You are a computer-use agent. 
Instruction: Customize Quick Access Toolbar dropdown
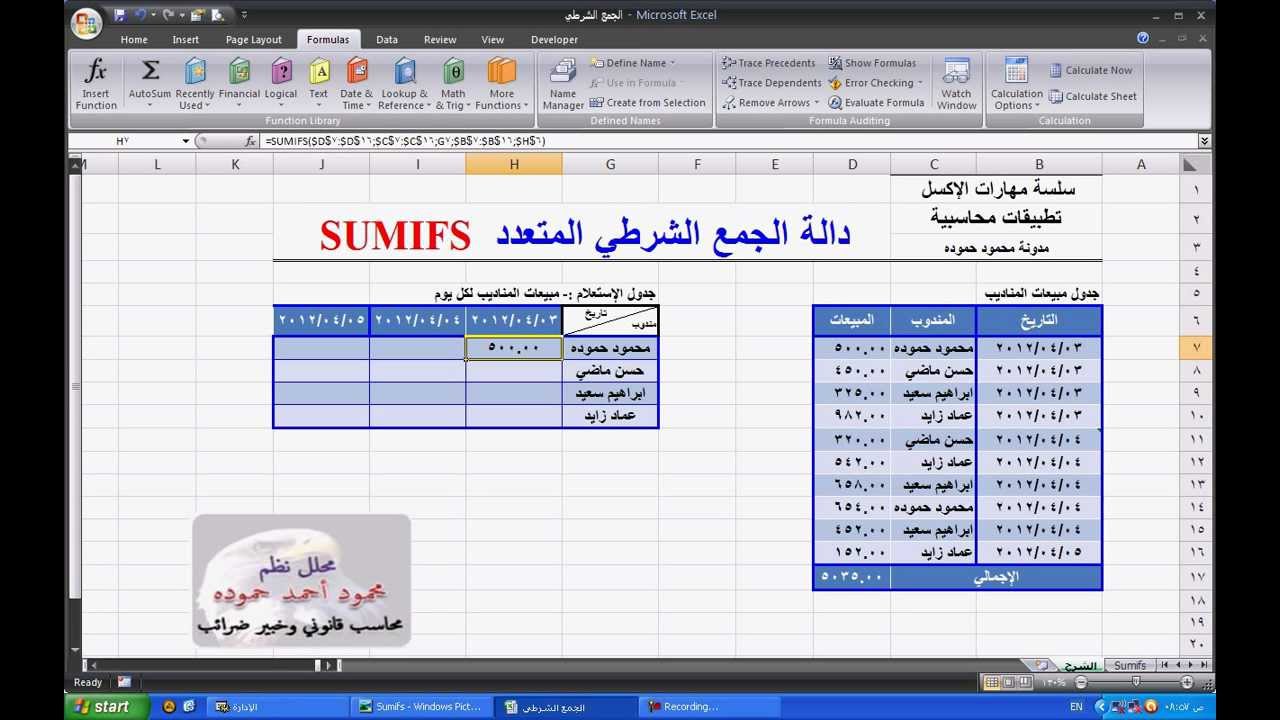click(x=245, y=15)
